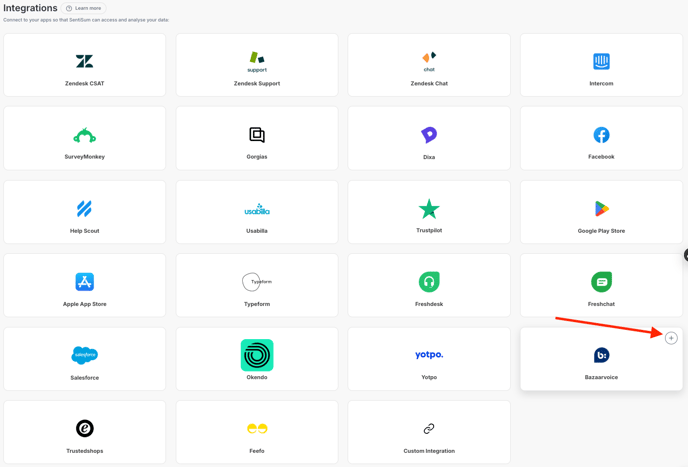
Task: Click the "Usabilla" label
Action: click(x=257, y=231)
